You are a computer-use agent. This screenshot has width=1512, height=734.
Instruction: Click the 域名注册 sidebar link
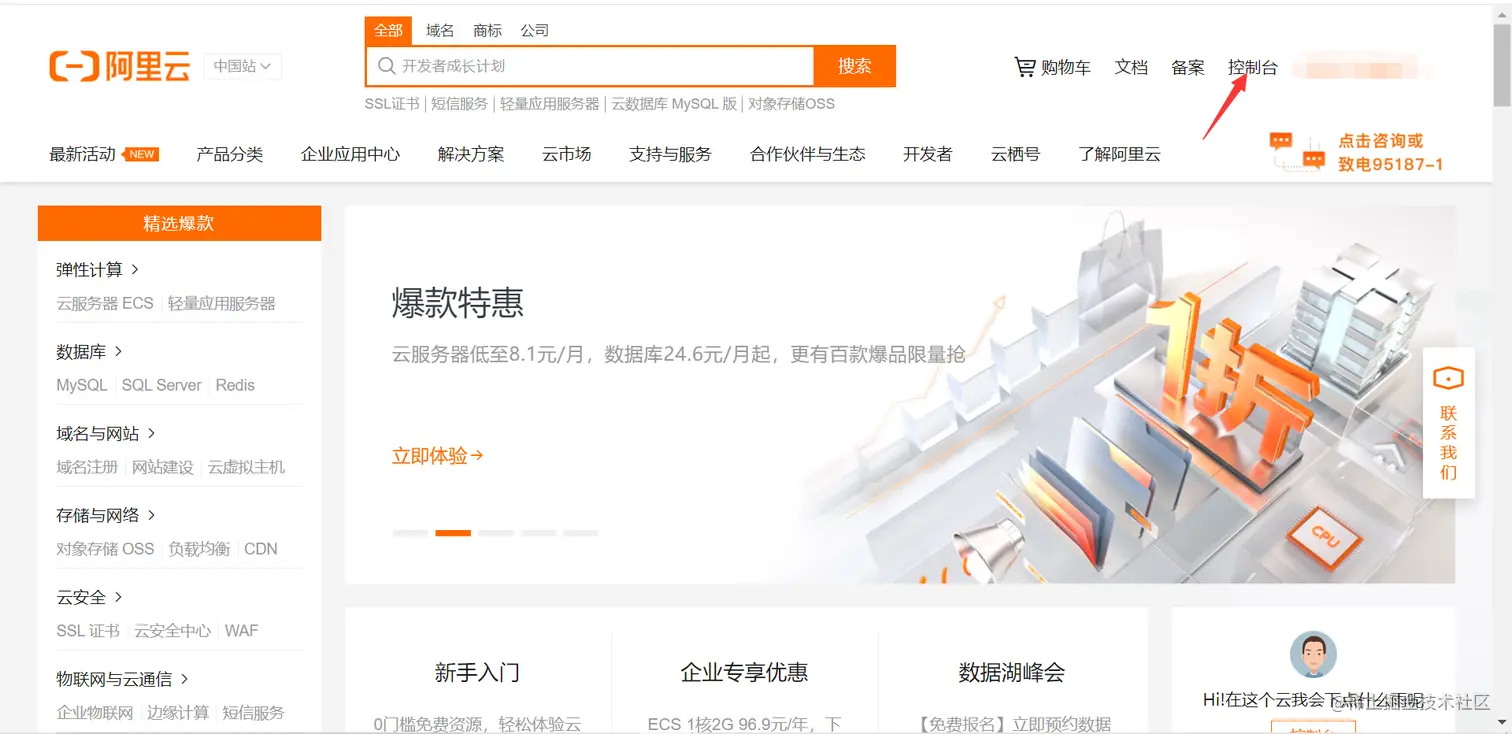87,467
